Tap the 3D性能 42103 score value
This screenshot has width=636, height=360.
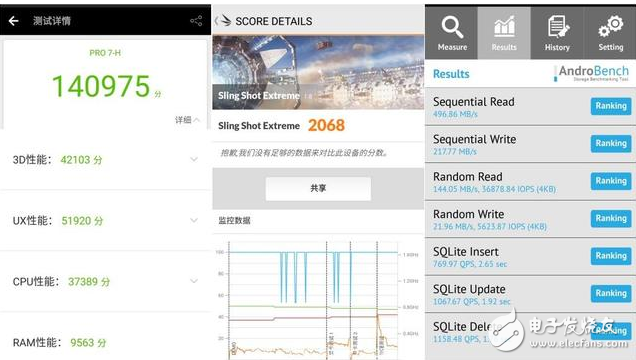(81, 160)
